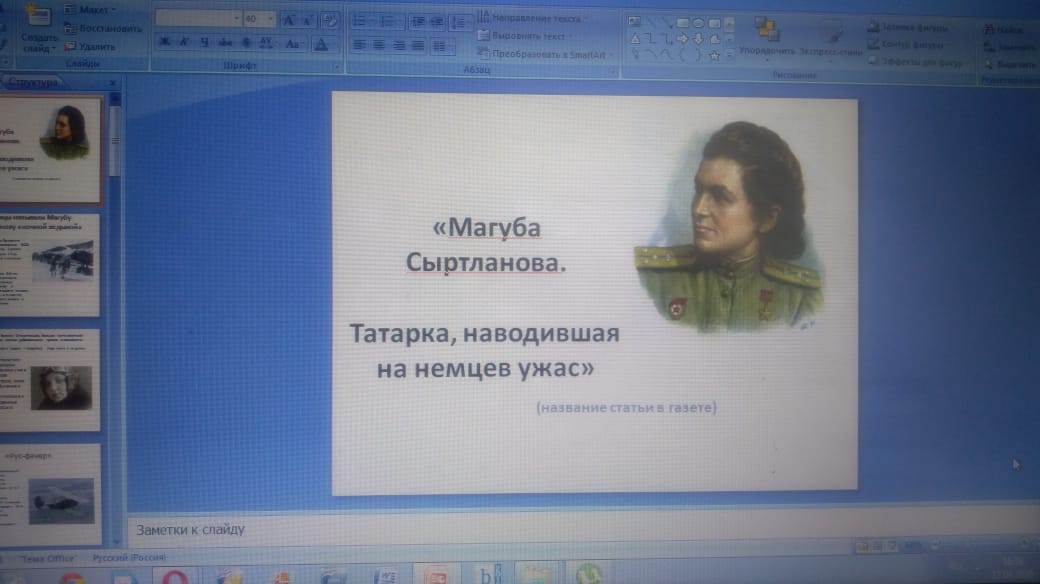Open the line spacing dropdown
The width and height of the screenshot is (1040, 584).
tap(459, 23)
